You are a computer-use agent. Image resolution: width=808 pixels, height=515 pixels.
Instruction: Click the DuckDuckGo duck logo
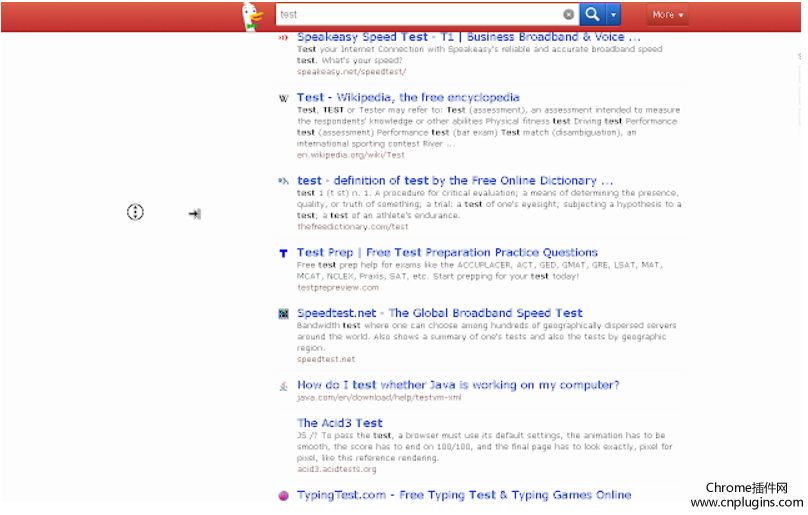[x=252, y=16]
